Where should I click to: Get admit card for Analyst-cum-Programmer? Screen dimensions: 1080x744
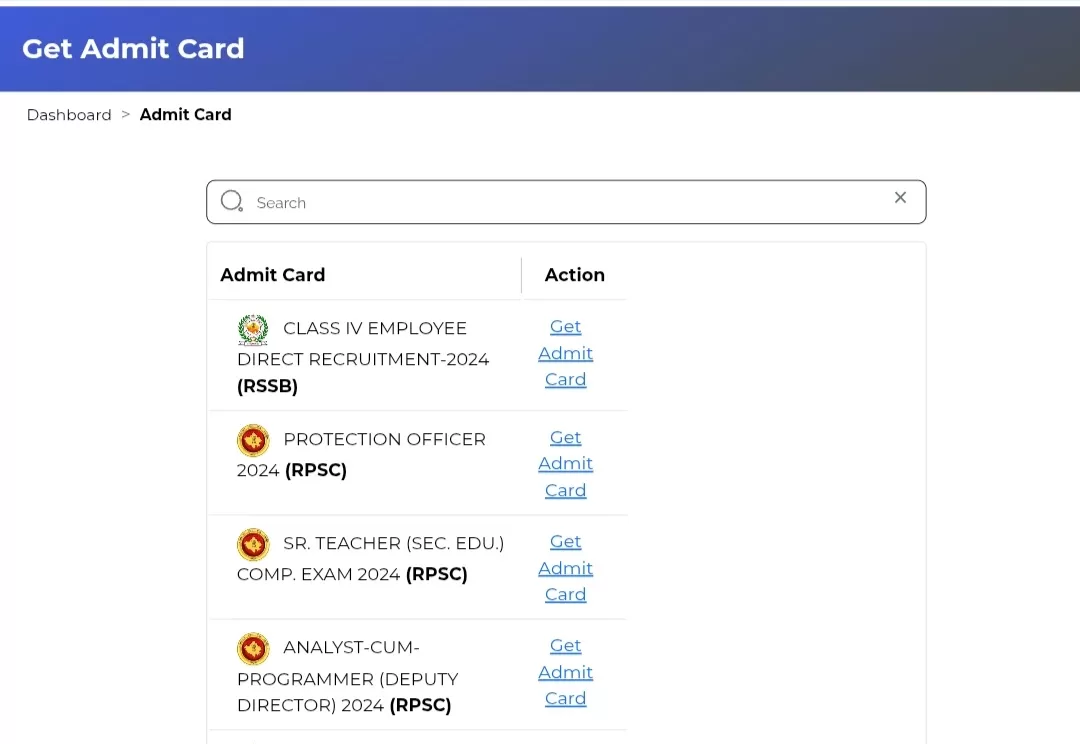[x=565, y=672]
